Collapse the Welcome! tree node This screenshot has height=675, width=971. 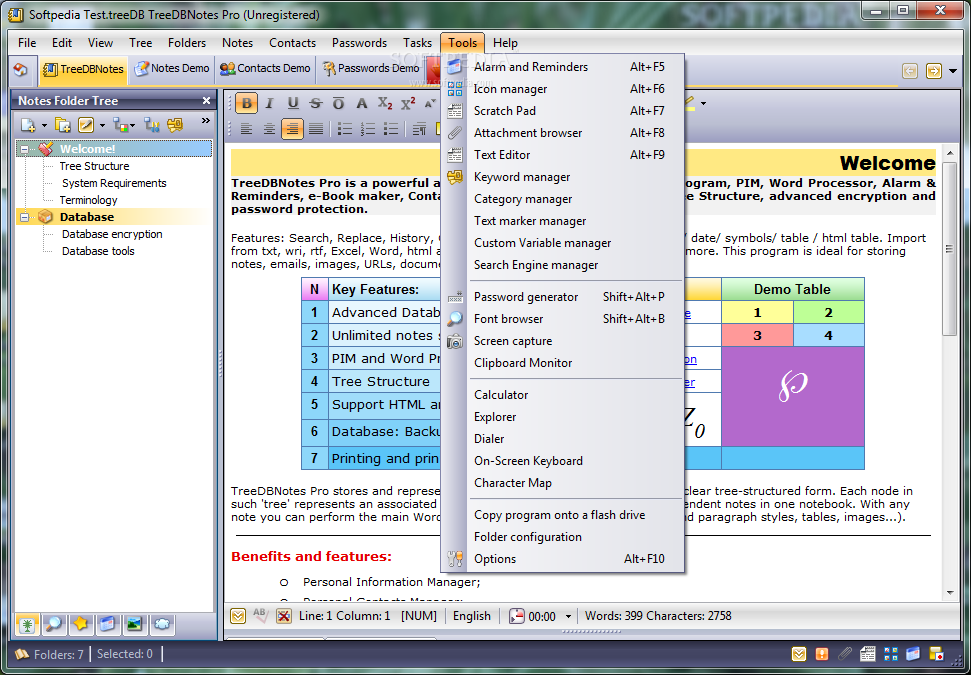pos(25,149)
